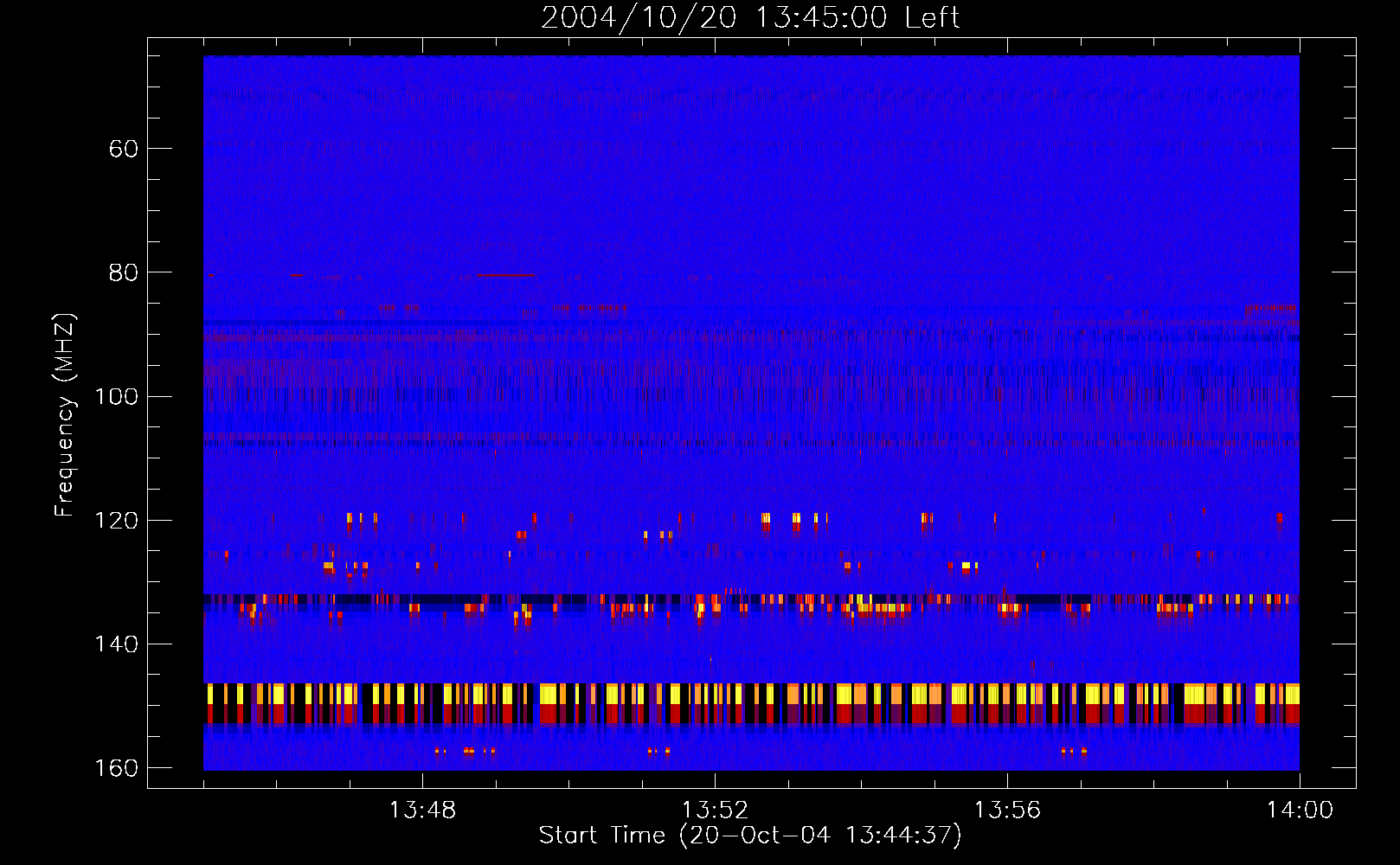Click the 80 frequency tick label

(124, 272)
